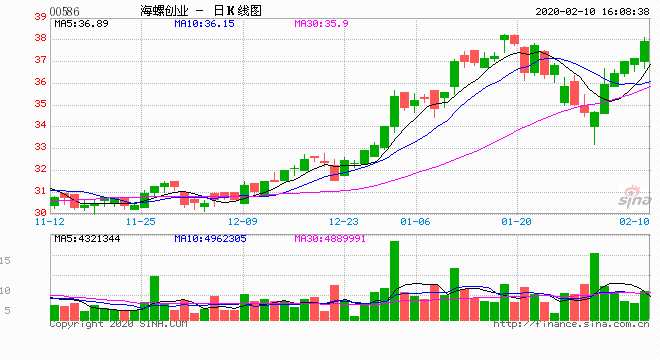Click the 11-25 date axis label
The height and width of the screenshot is (360, 660).
point(141,221)
